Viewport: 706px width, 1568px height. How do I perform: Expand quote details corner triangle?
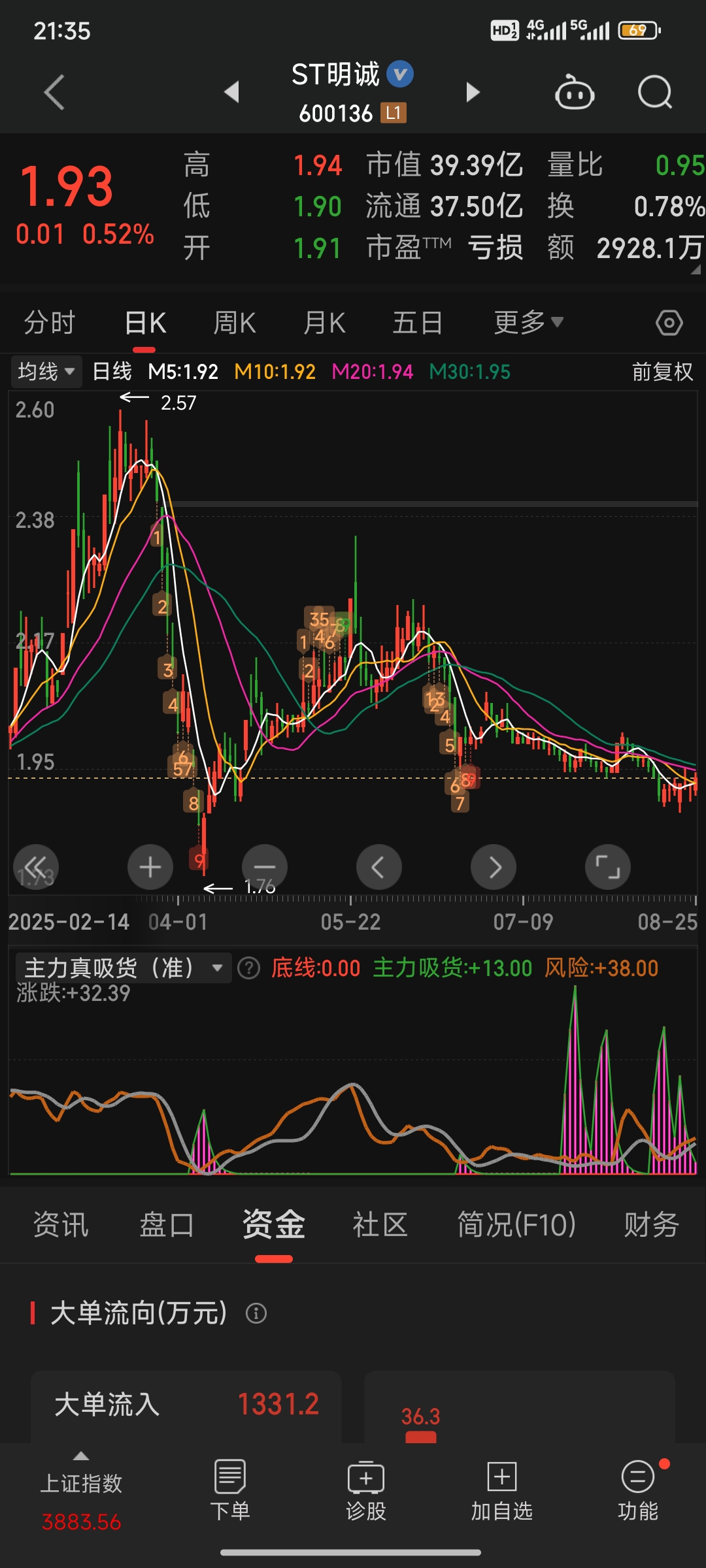pos(696,269)
